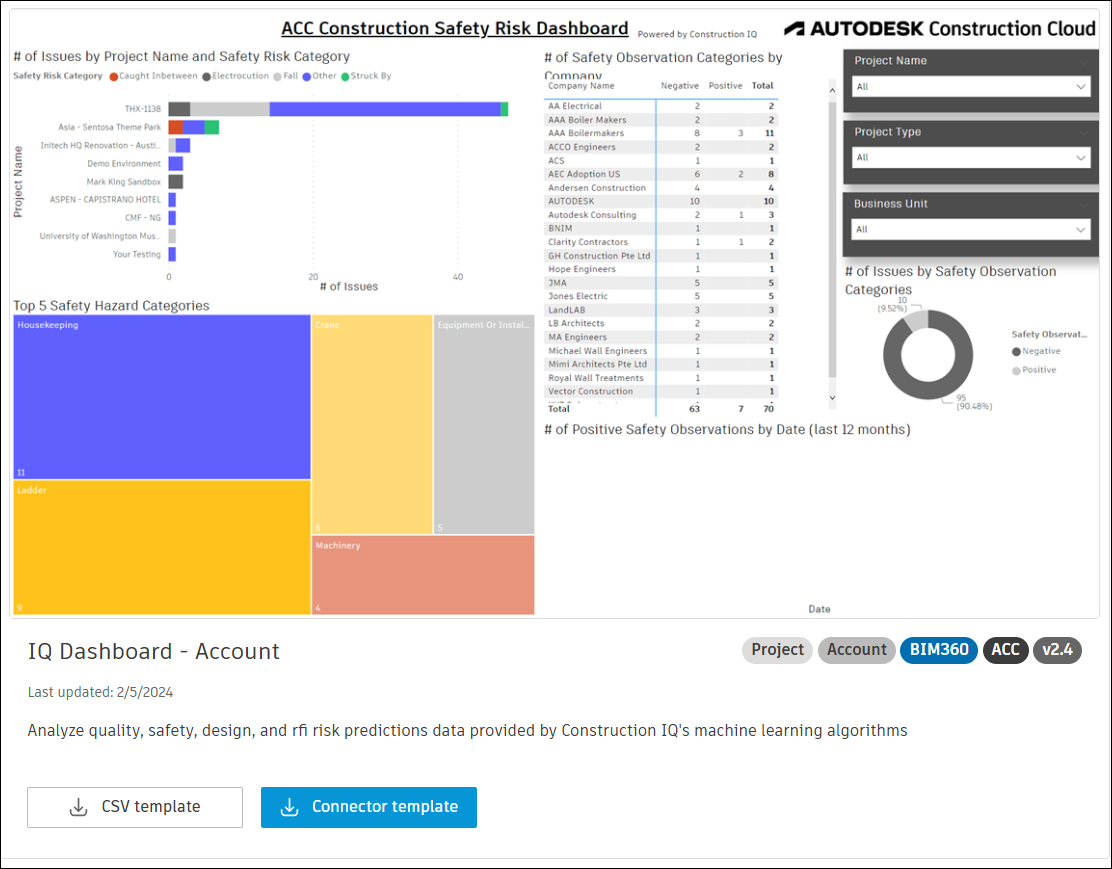Click the table scroll down arrow
The image size is (1112, 869).
click(x=833, y=399)
